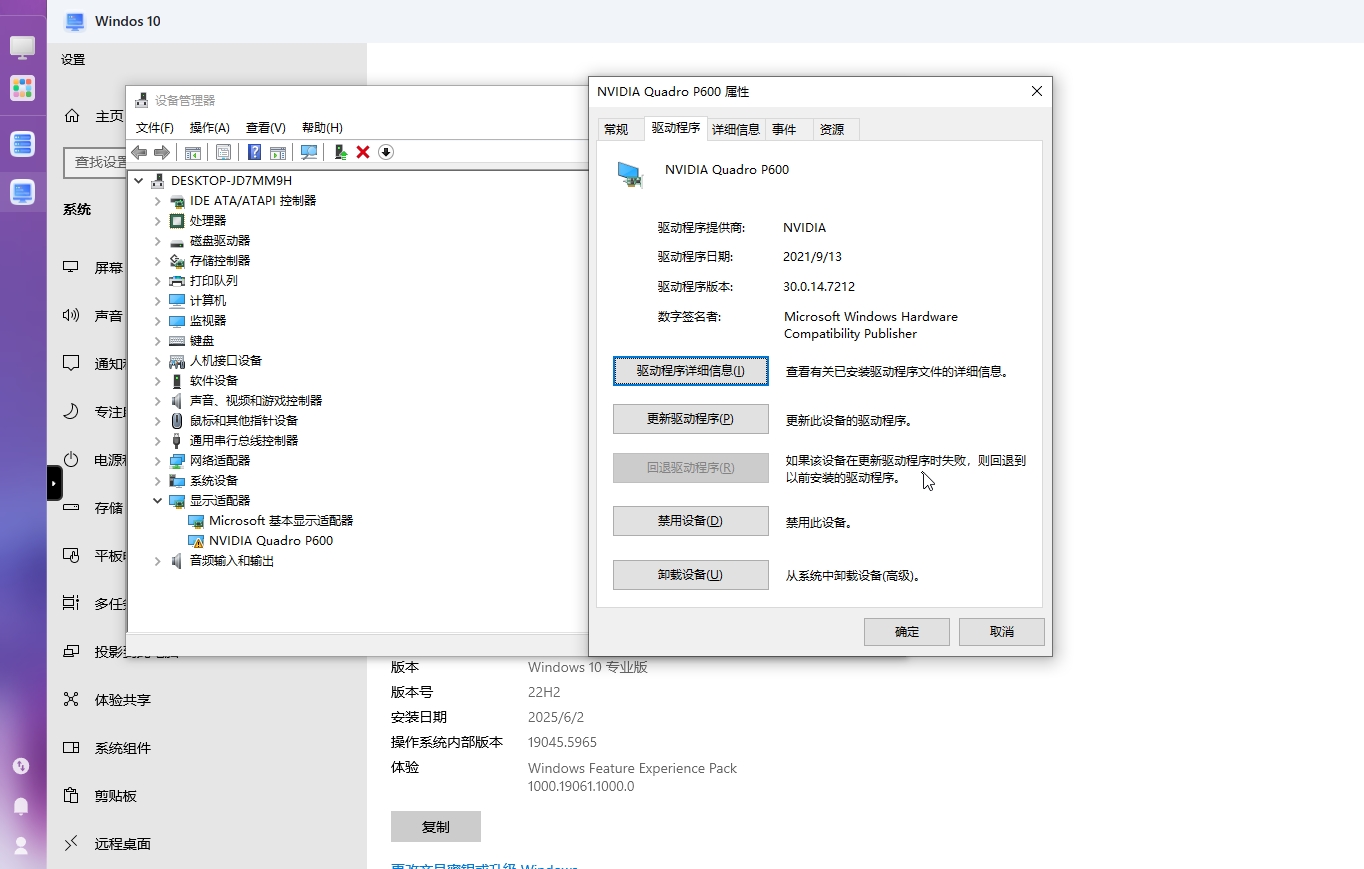
Task: Open the 查看(V) menu
Action: click(265, 128)
